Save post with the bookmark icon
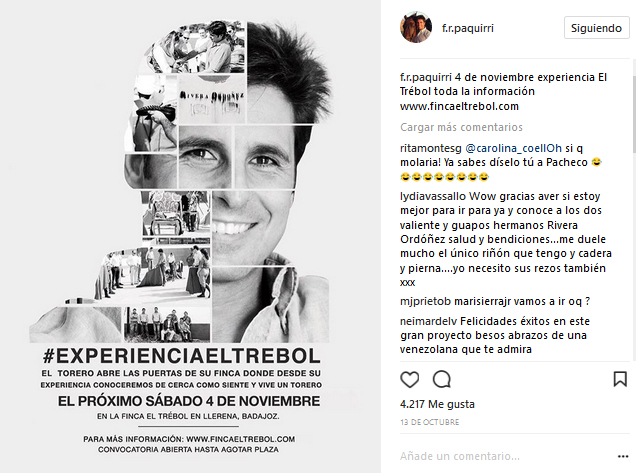The image size is (636, 473). pyautogui.click(x=620, y=380)
